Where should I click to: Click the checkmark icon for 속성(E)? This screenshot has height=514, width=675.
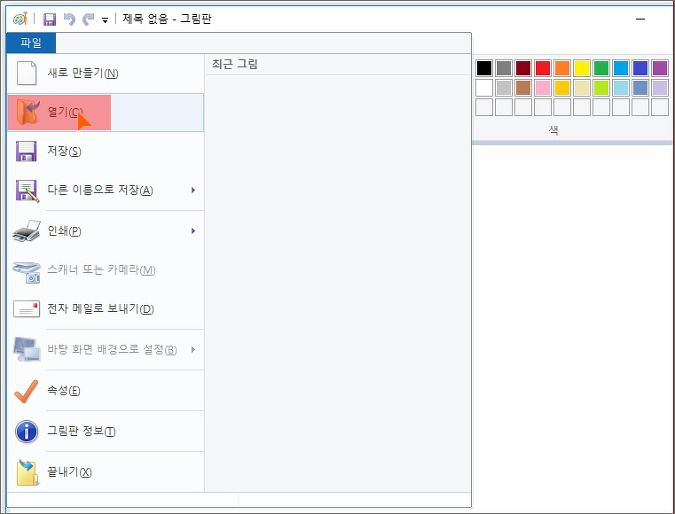point(26,391)
